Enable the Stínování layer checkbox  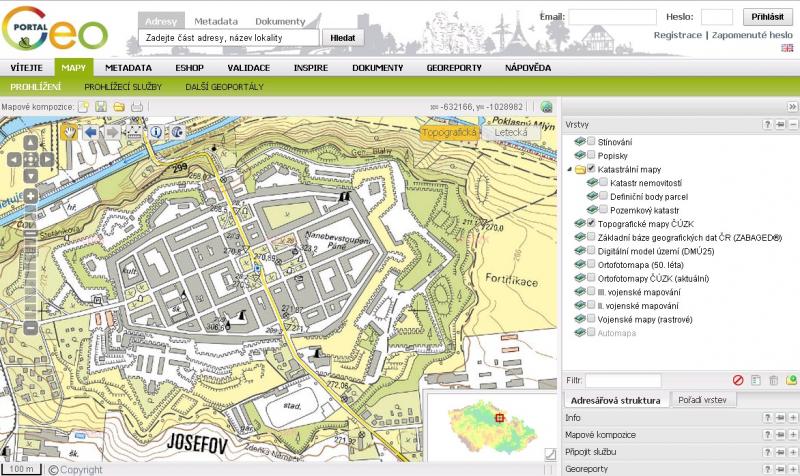point(591,142)
